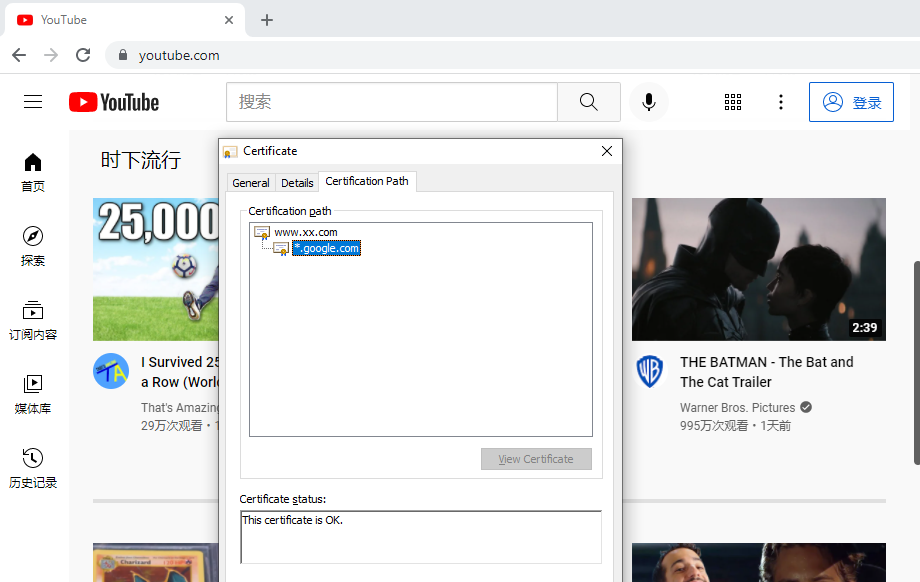Open the bottom-left Charizard card thumbnail

[x=155, y=562]
